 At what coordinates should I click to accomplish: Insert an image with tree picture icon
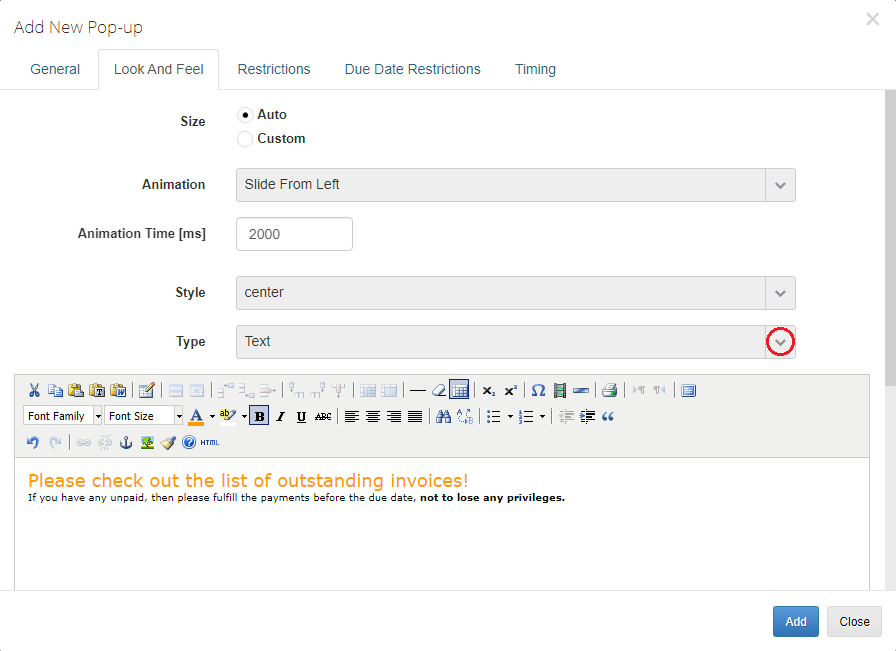[x=147, y=442]
